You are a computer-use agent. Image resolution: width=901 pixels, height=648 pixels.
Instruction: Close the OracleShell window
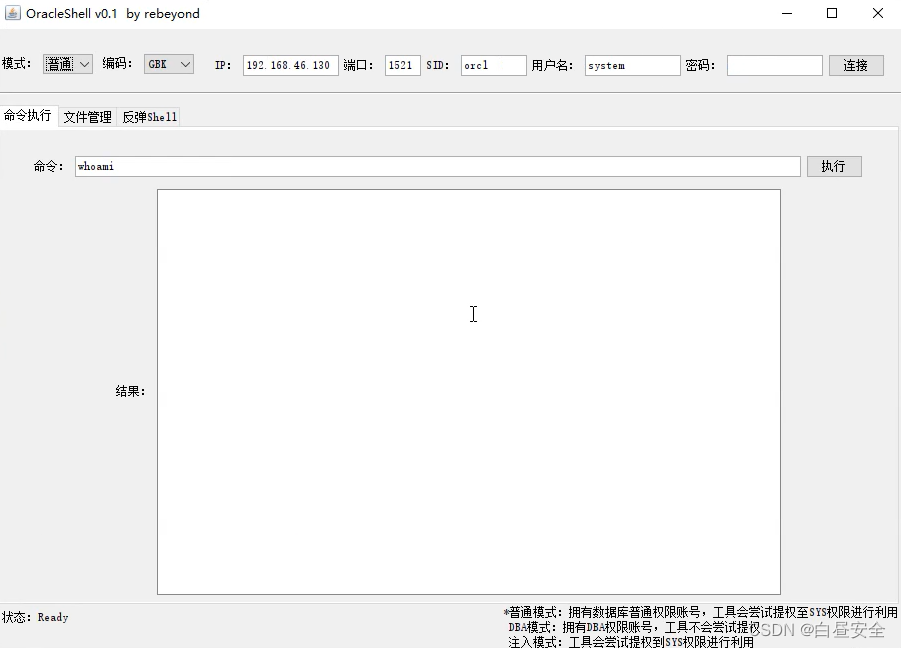(x=877, y=13)
